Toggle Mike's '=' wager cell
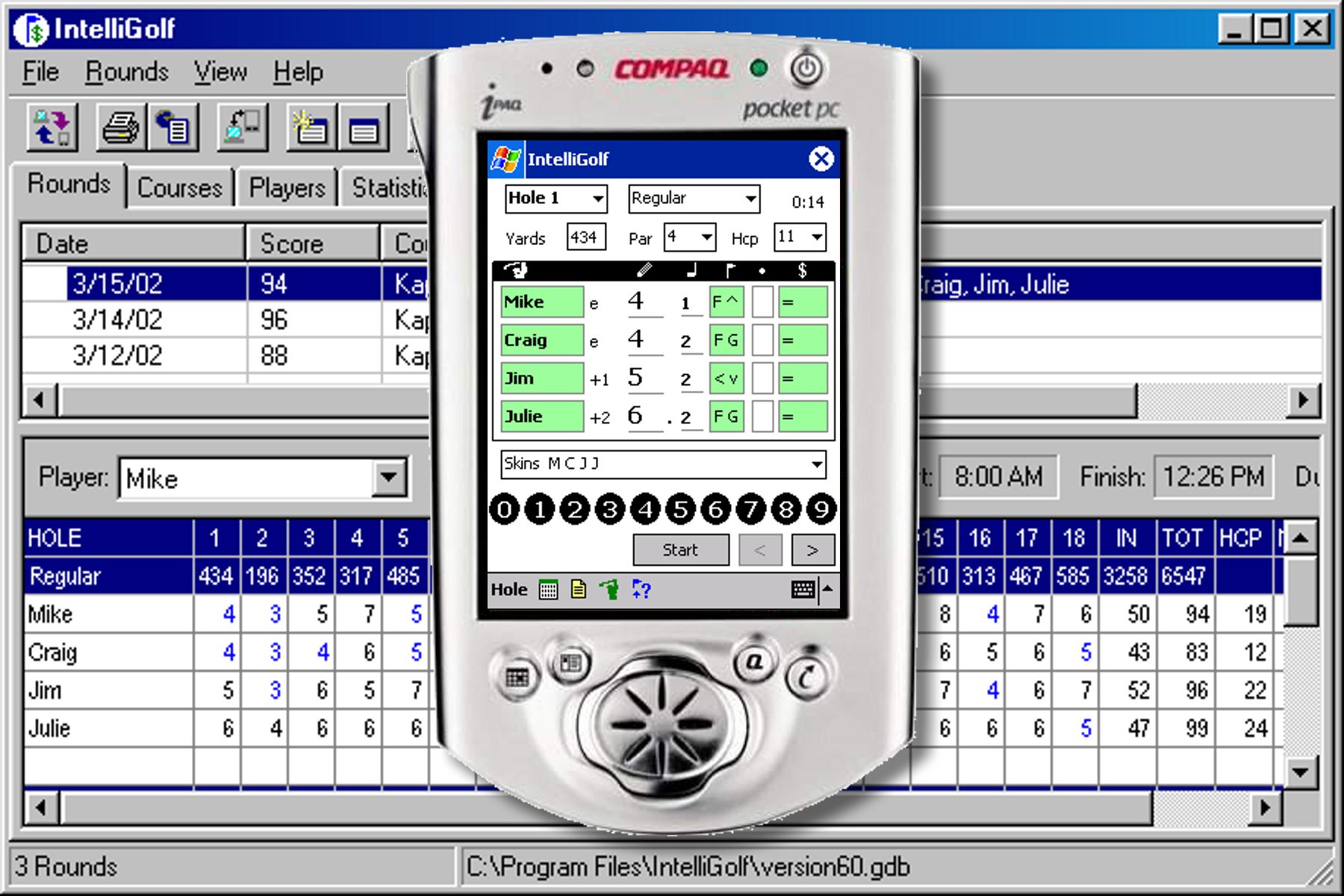Screen dimensions: 1344x896 pos(803,302)
